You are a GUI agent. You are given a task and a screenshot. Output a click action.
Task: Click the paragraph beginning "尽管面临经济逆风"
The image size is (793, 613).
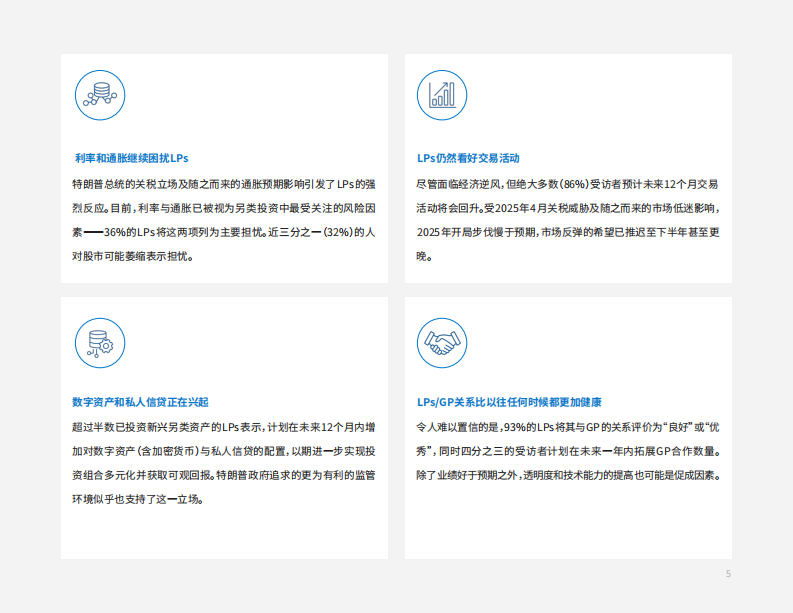[x=567, y=219]
